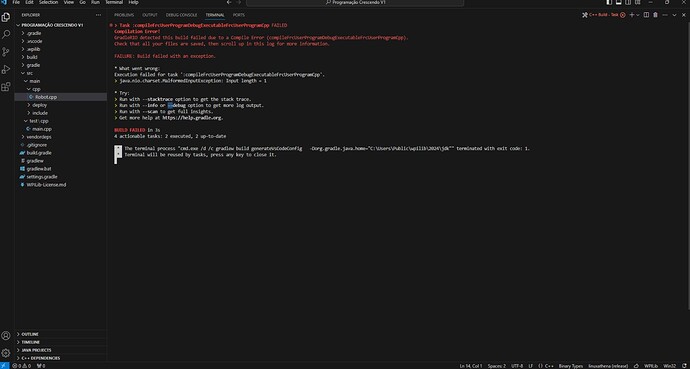Open the Search view in activity bar
This screenshot has height=369, width=690.
(x=6, y=34)
